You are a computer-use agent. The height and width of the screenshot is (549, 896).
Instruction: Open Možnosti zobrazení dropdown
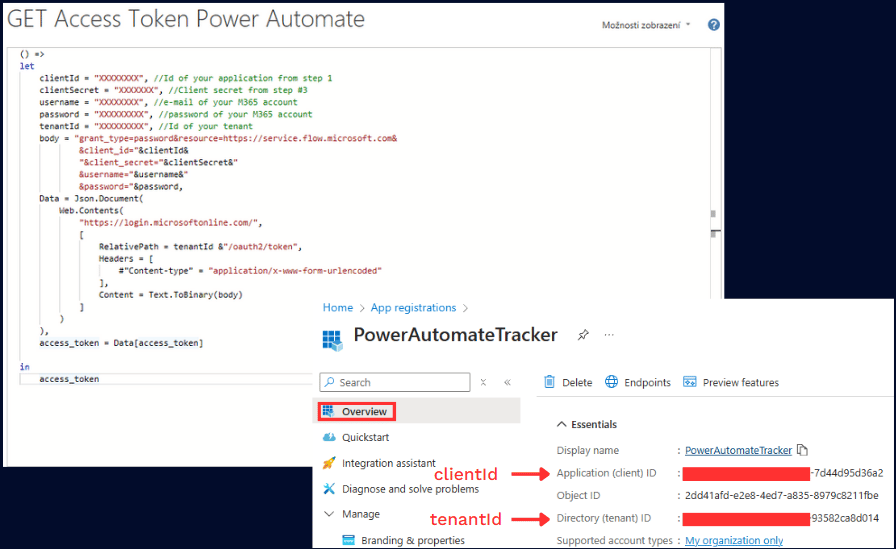[x=646, y=25]
